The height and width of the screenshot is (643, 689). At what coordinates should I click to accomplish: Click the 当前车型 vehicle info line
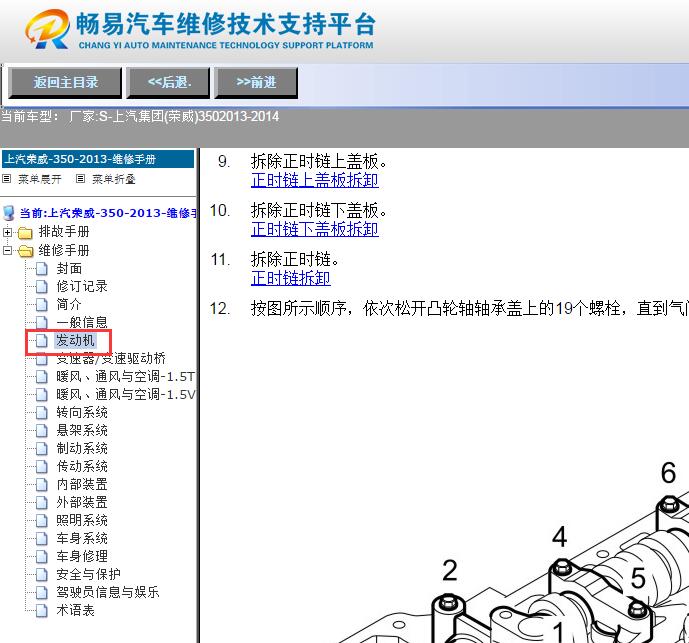click(140, 116)
